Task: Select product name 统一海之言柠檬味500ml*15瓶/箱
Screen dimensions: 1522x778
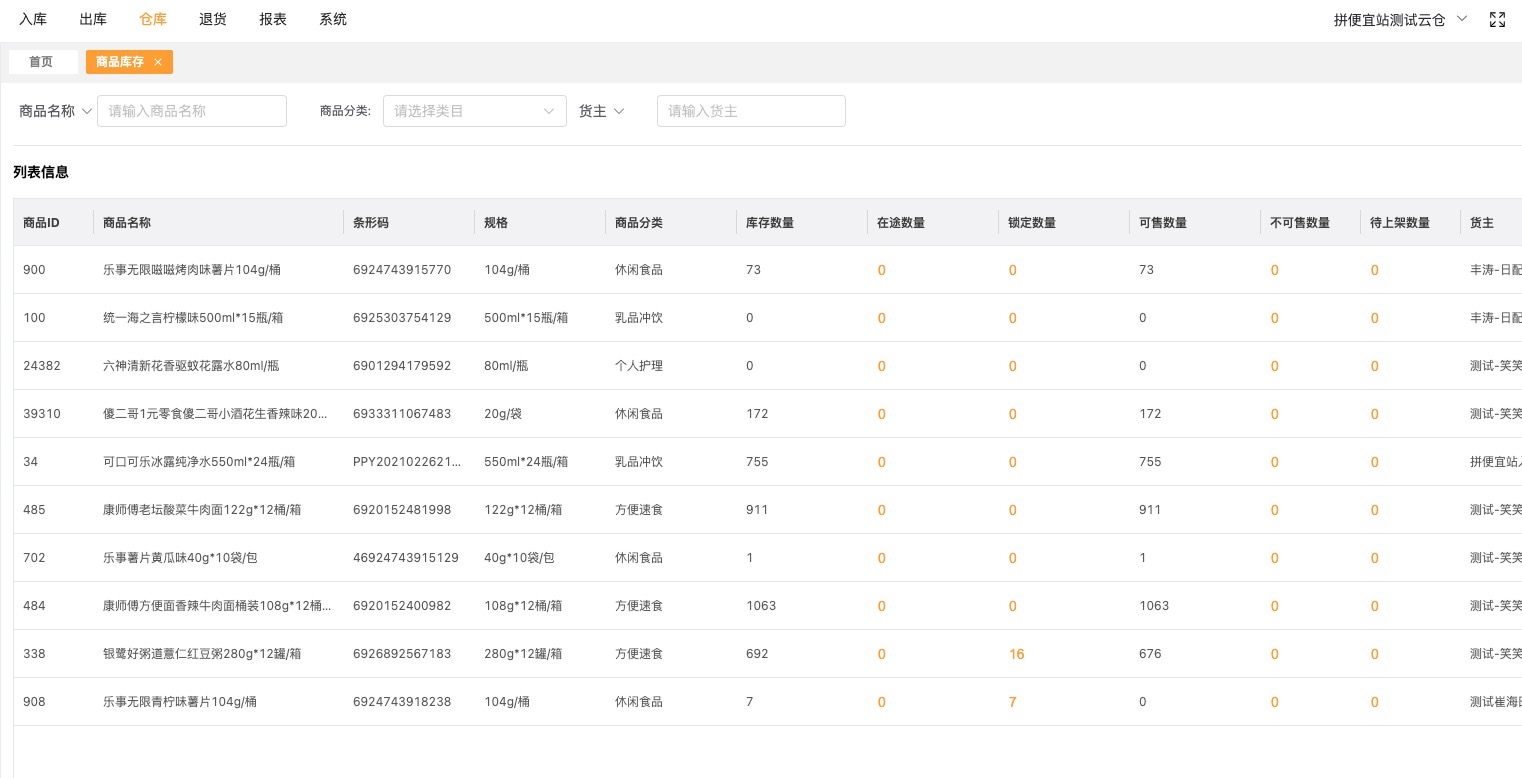Action: pyautogui.click(x=193, y=318)
